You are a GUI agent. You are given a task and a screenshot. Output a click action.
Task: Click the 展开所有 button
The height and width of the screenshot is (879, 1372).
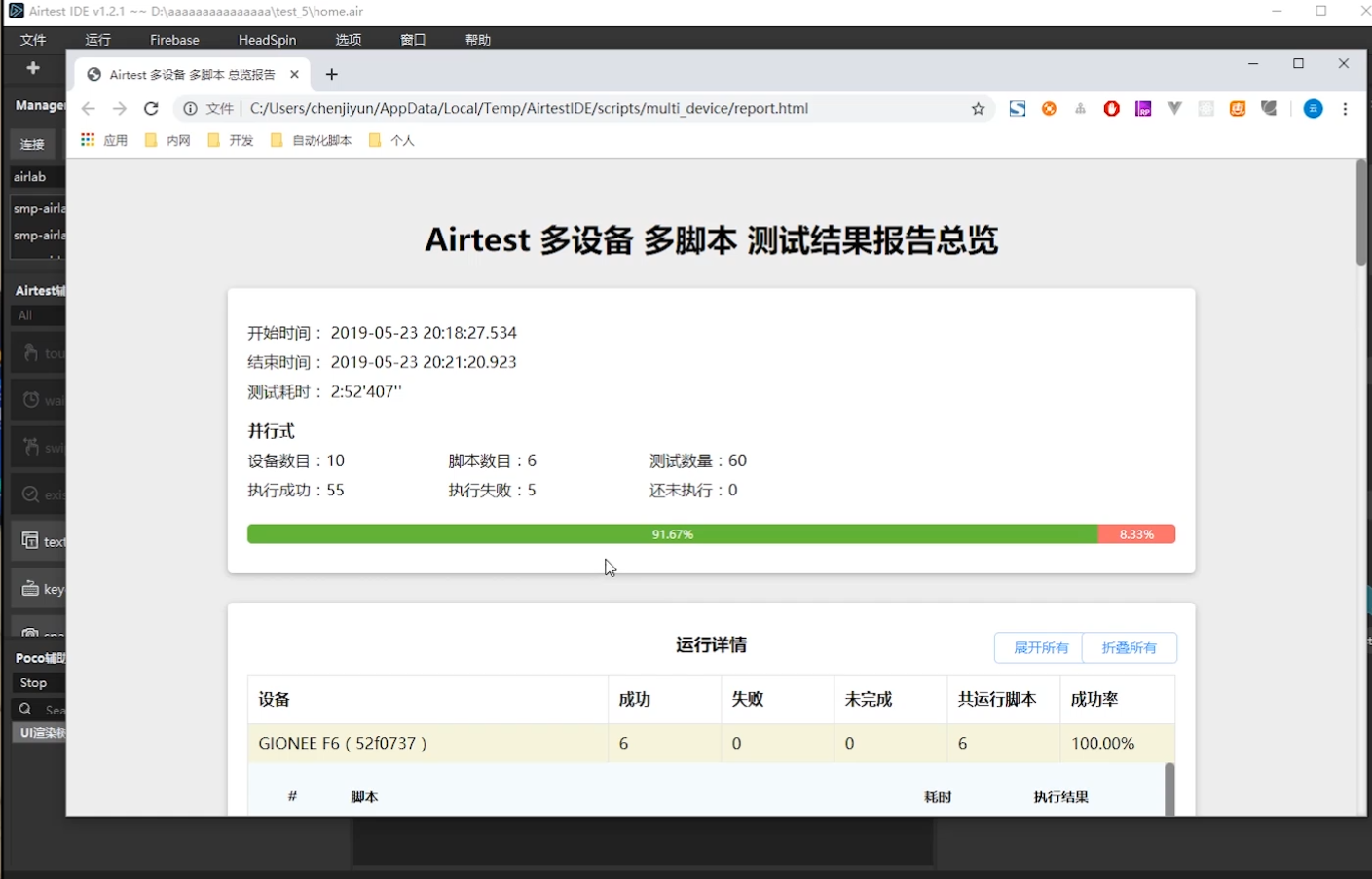[x=1039, y=647]
